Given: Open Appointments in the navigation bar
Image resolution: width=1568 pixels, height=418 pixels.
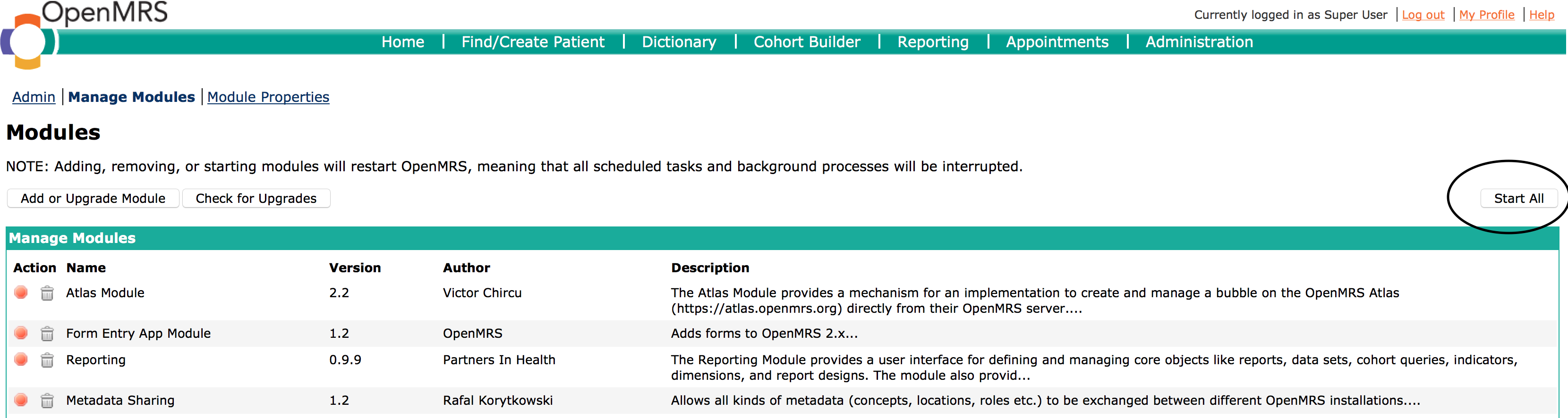Looking at the screenshot, I should coord(1057,42).
